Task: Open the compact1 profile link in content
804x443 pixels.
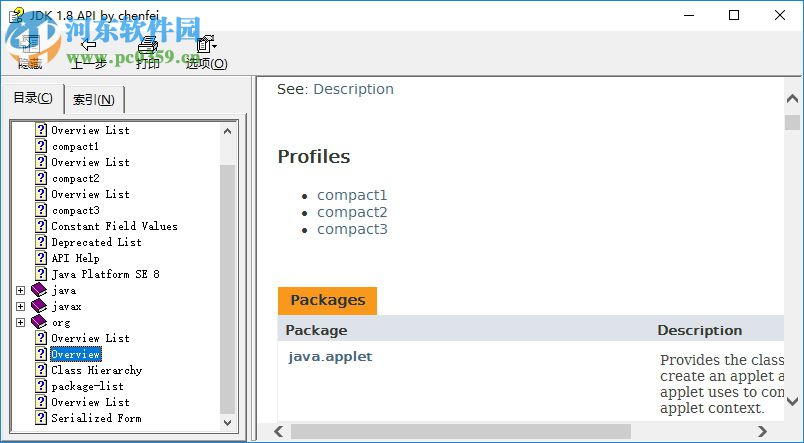Action: pos(352,195)
